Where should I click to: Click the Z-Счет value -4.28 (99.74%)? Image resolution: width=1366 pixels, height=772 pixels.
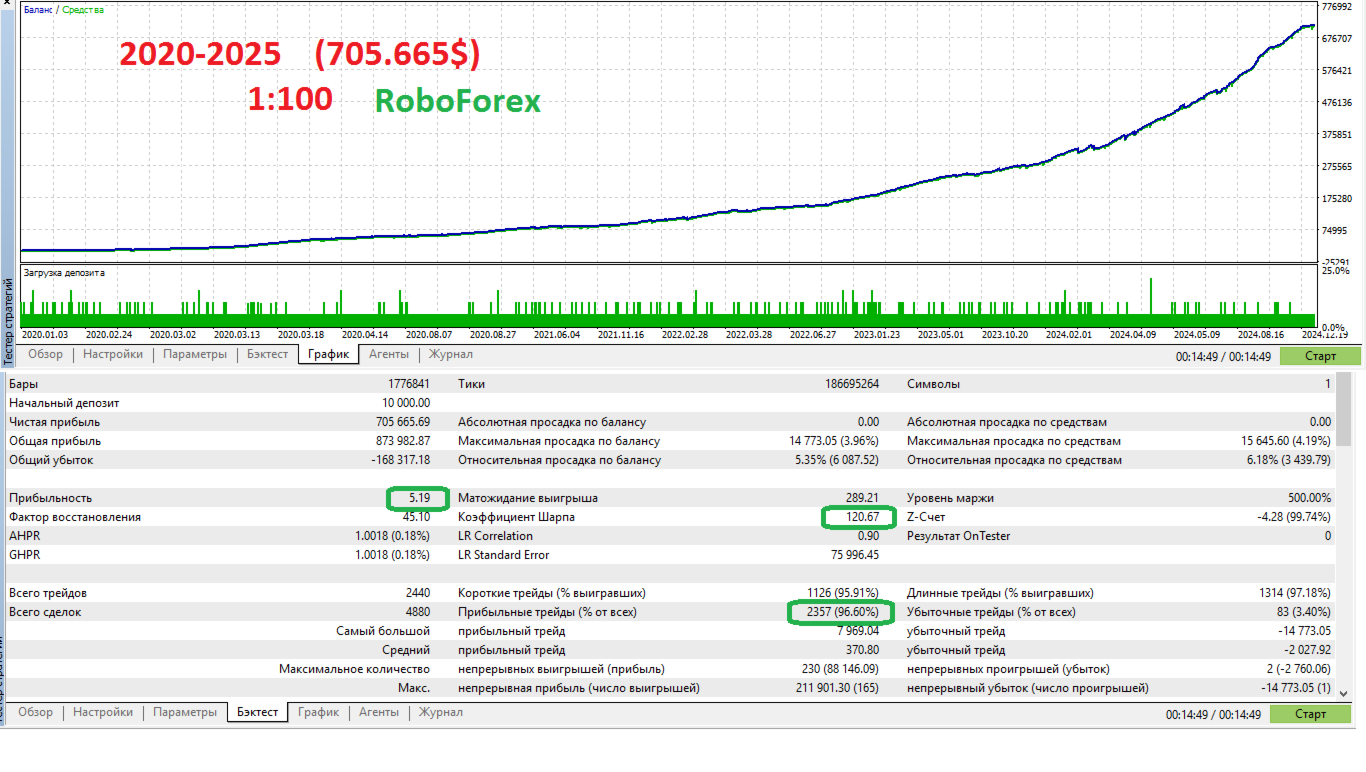coord(1295,517)
